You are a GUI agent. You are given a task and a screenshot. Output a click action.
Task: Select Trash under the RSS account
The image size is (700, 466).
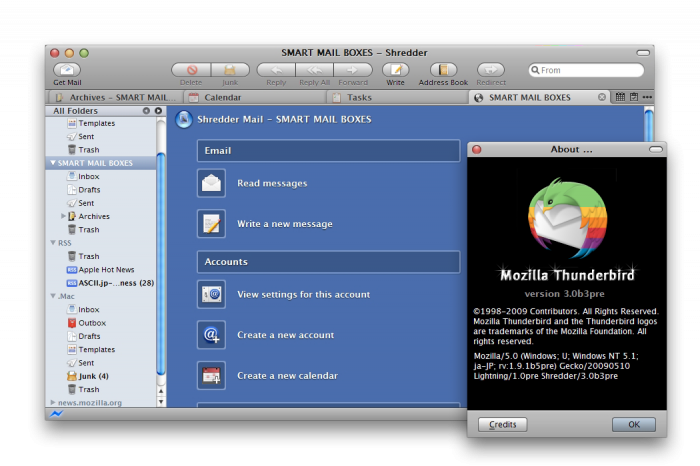[x=89, y=256]
